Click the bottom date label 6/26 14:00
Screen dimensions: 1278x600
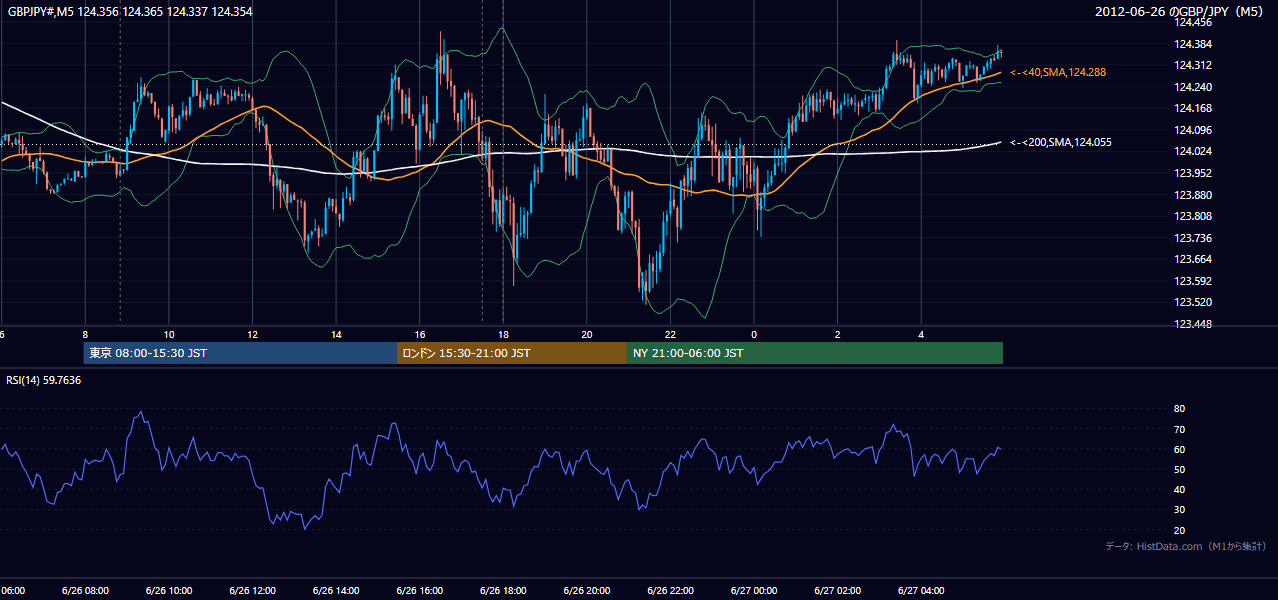[336, 591]
